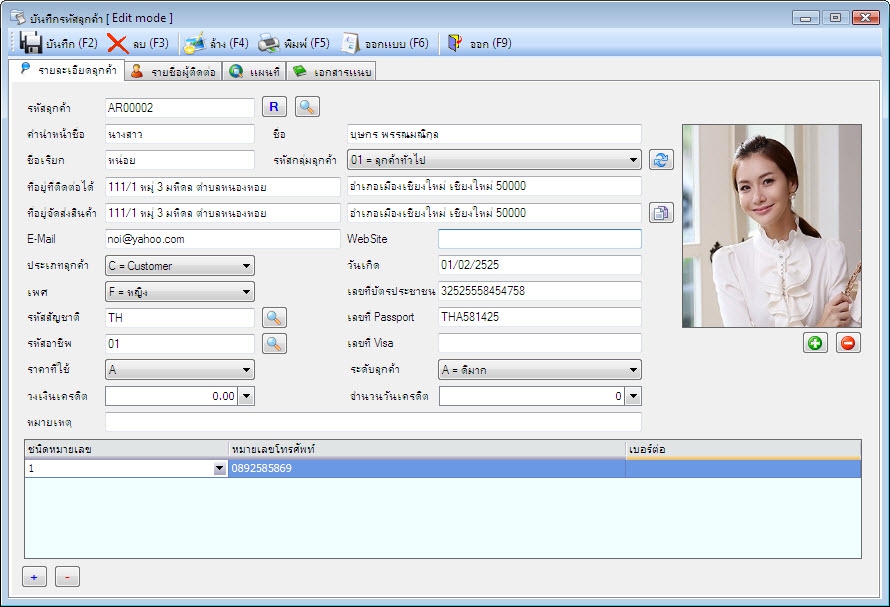Click the plus button to add phone row
This screenshot has width=890, height=607.
point(34,577)
